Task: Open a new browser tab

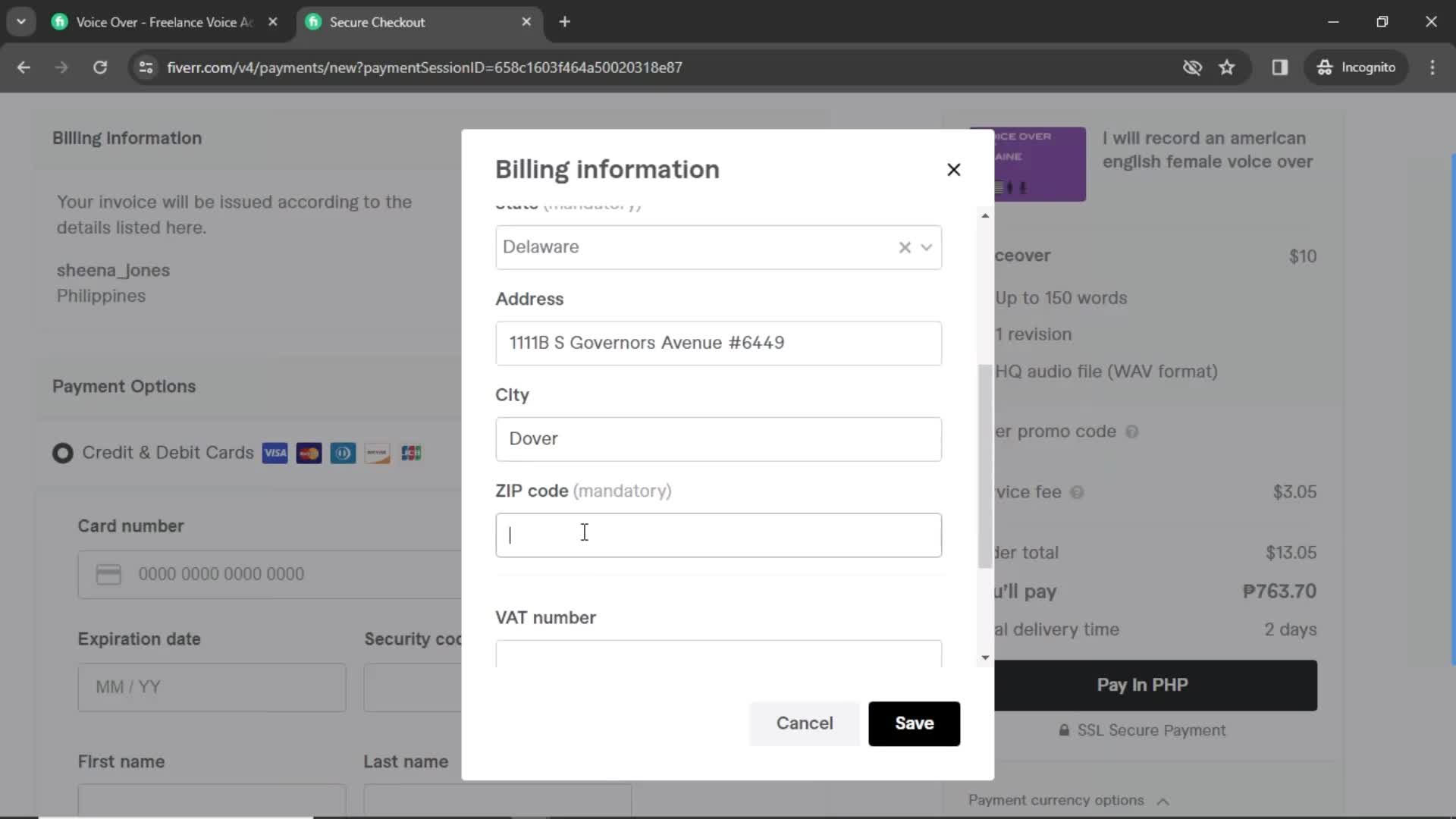Action: point(564,22)
